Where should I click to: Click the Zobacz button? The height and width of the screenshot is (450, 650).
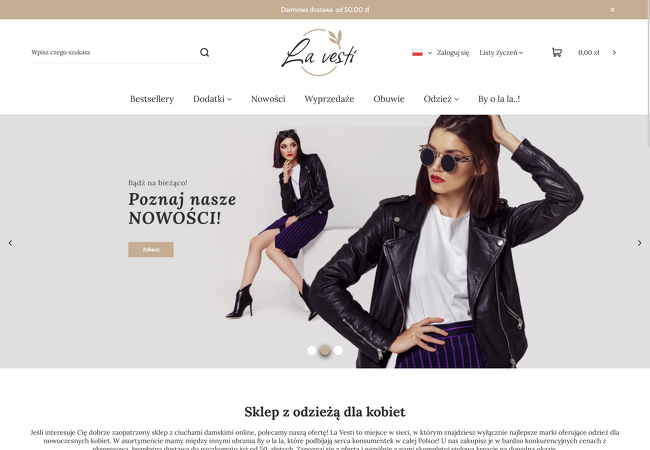[151, 249]
